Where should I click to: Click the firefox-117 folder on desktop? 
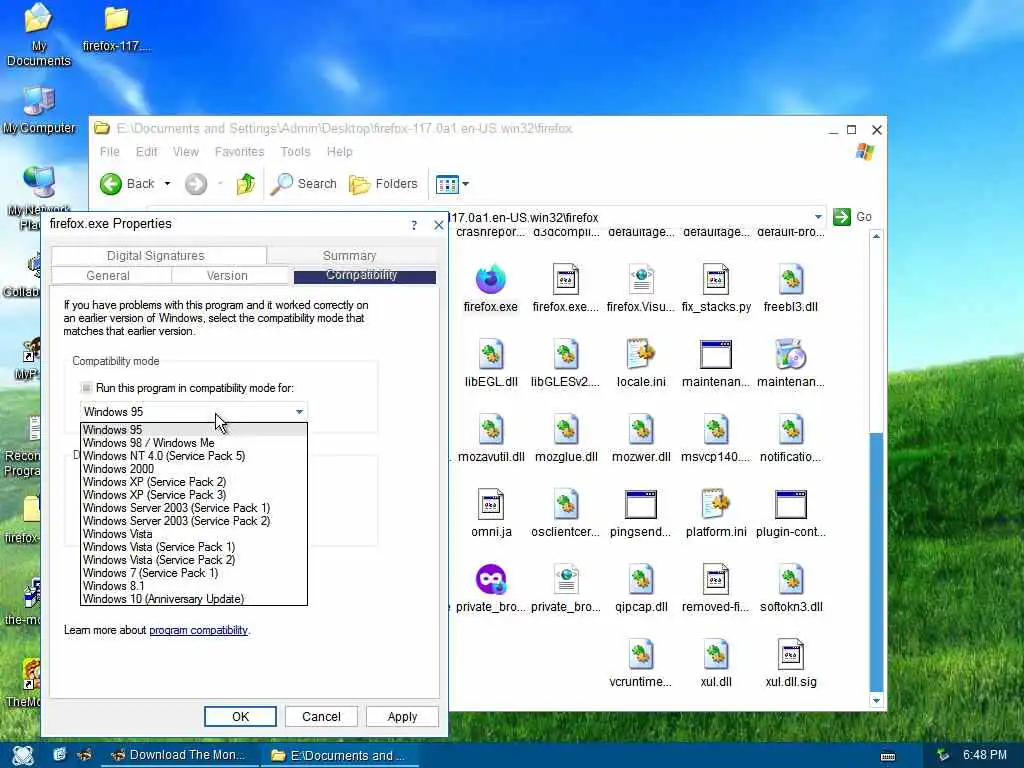[116, 29]
